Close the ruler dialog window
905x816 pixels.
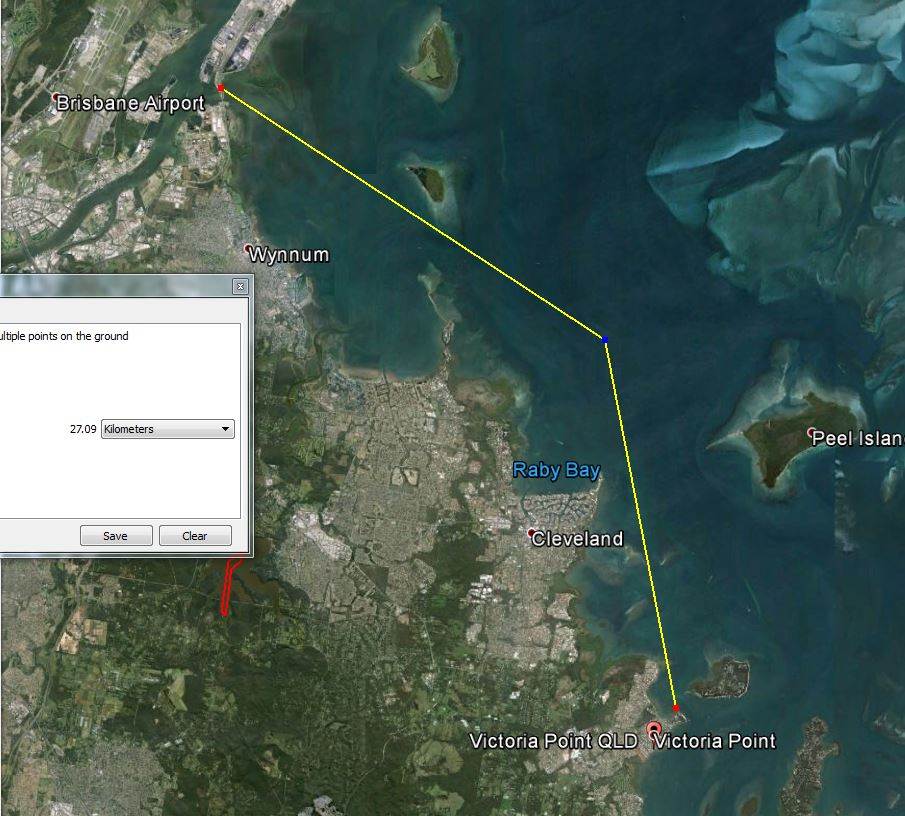(x=240, y=287)
